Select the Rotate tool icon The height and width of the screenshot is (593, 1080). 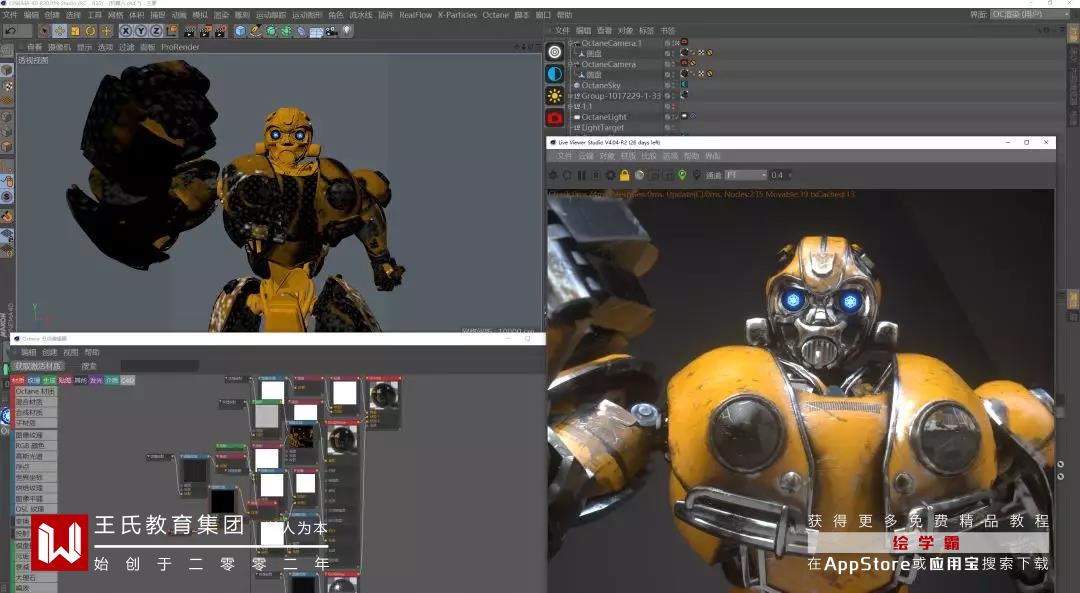[x=90, y=31]
